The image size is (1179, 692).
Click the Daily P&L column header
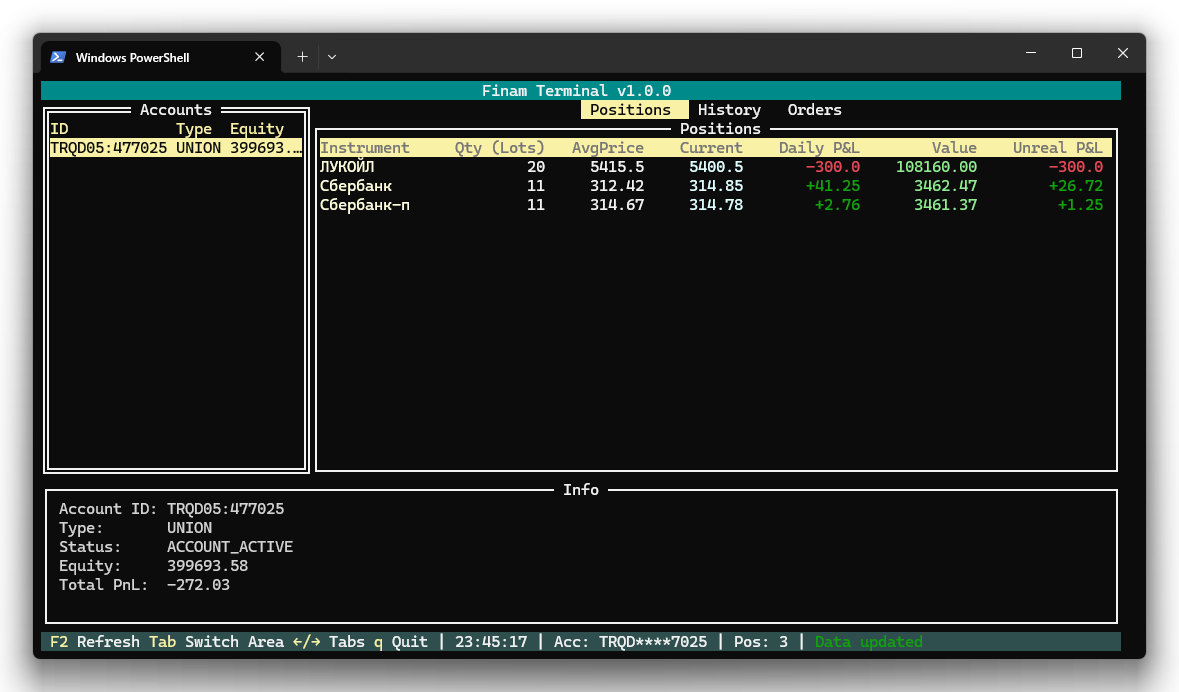(819, 148)
